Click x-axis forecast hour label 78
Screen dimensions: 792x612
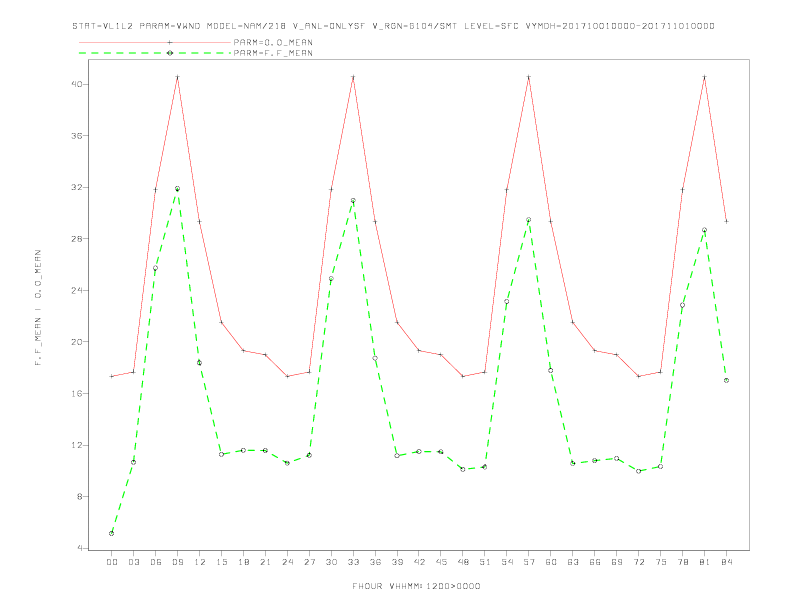[x=682, y=562]
